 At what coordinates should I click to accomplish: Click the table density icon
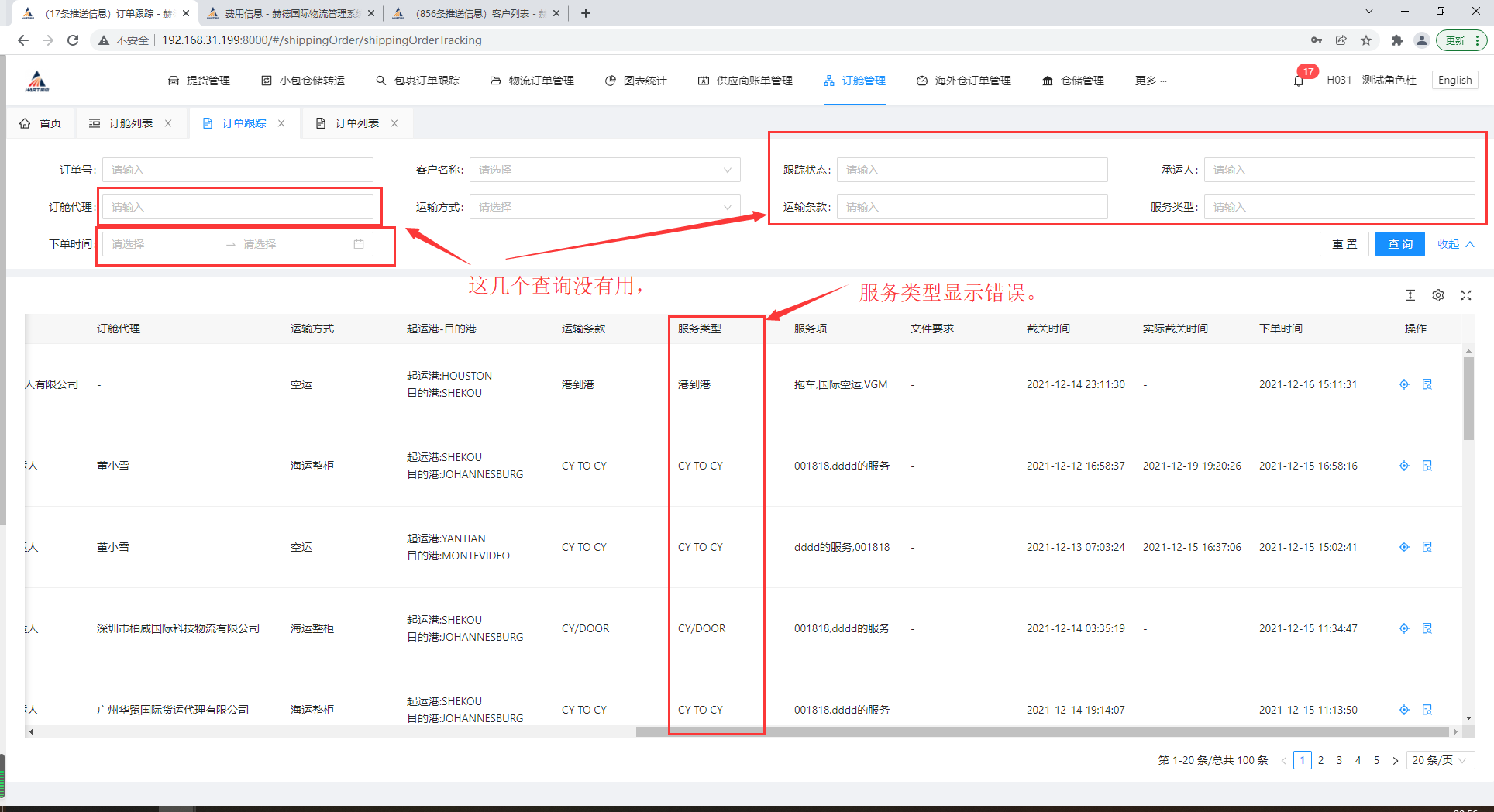pyautogui.click(x=1410, y=295)
